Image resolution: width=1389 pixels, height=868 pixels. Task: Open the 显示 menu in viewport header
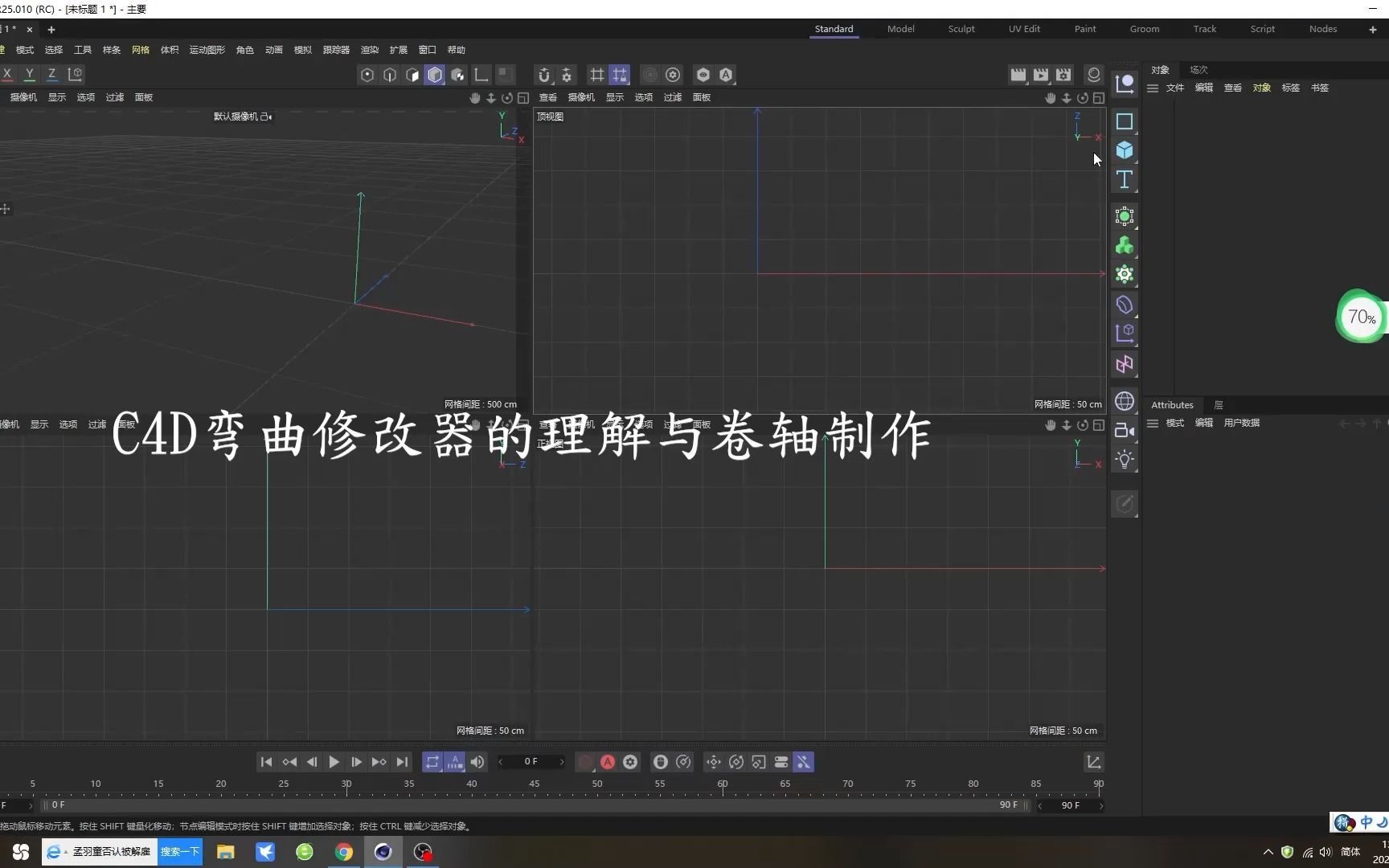(614, 96)
